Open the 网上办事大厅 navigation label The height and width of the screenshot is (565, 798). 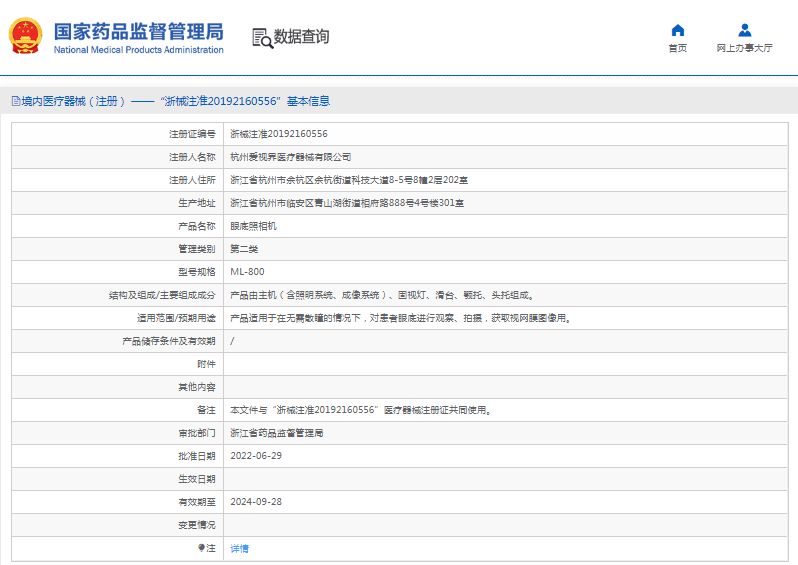coord(744,48)
